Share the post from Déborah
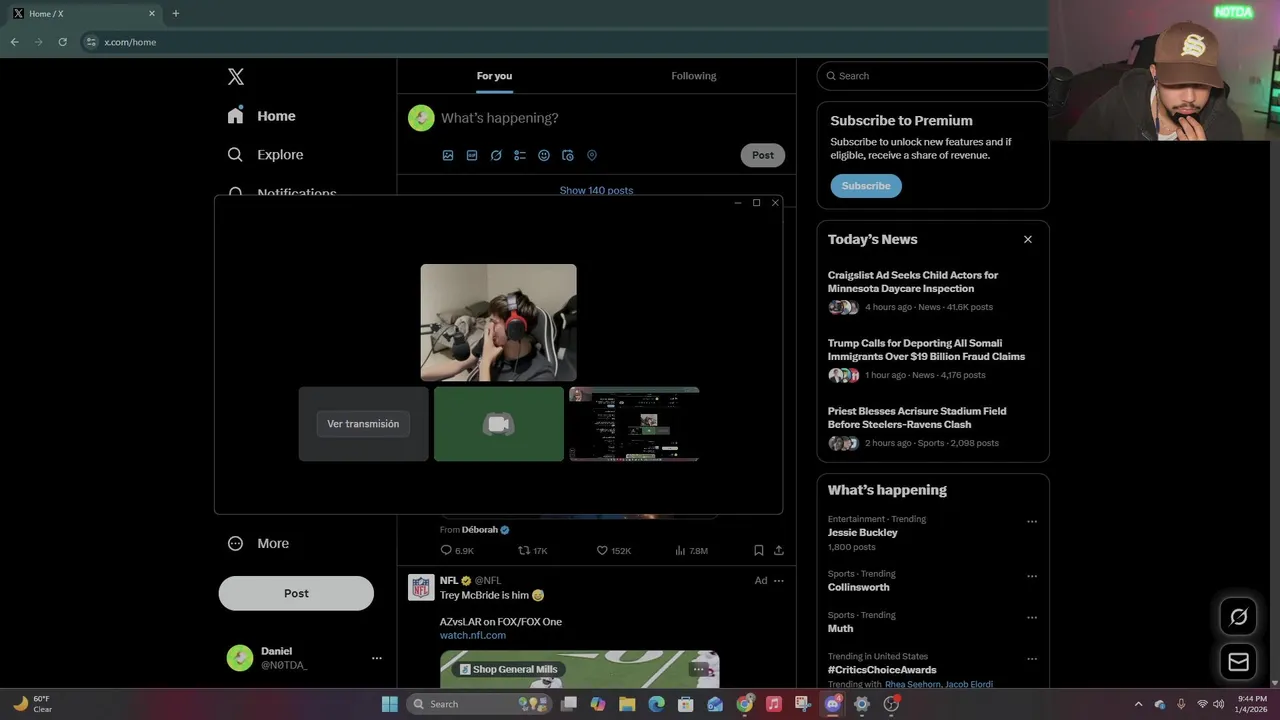The width and height of the screenshot is (1280, 720). pos(779,551)
